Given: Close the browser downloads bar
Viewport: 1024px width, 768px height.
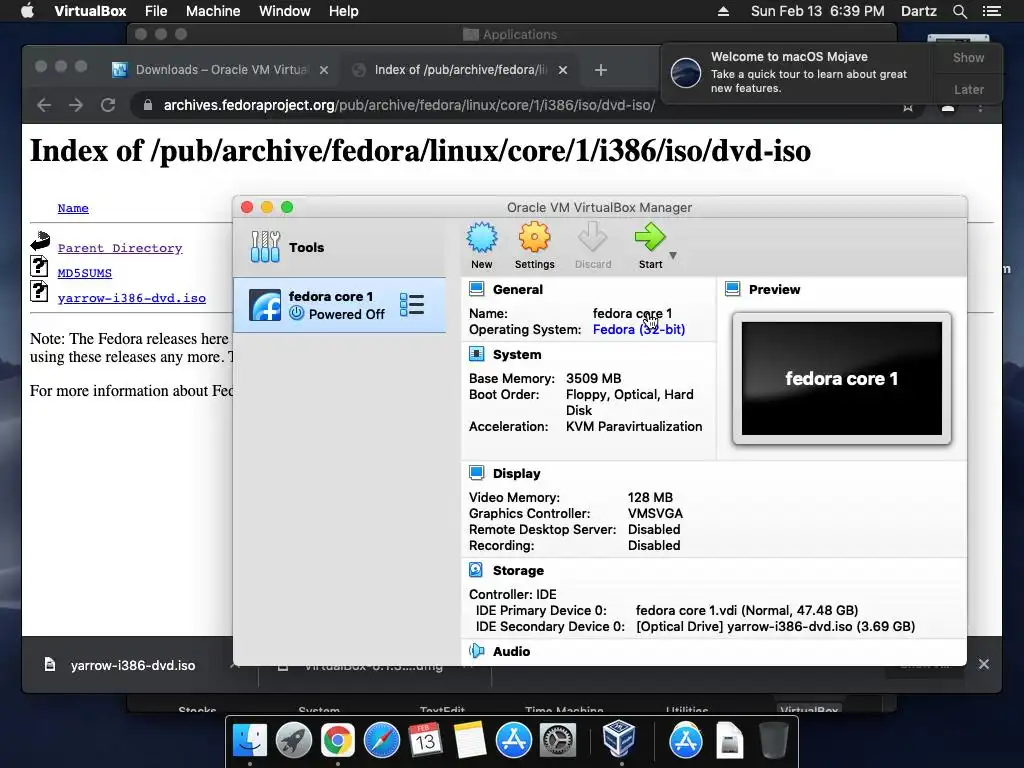Looking at the screenshot, I should (984, 664).
